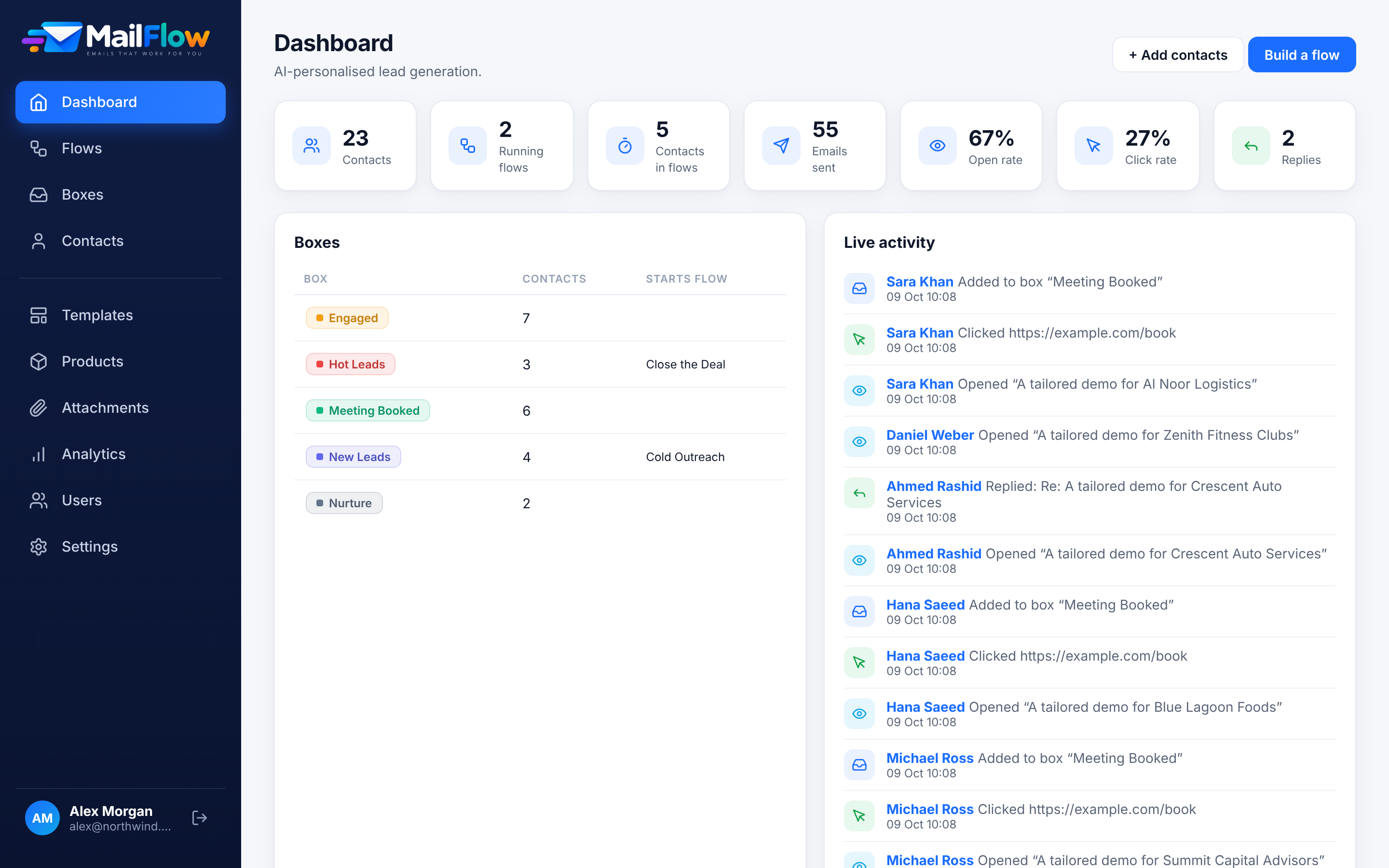Screen dimensions: 1389x868
Task: Click the Users people icon
Action: [39, 501]
